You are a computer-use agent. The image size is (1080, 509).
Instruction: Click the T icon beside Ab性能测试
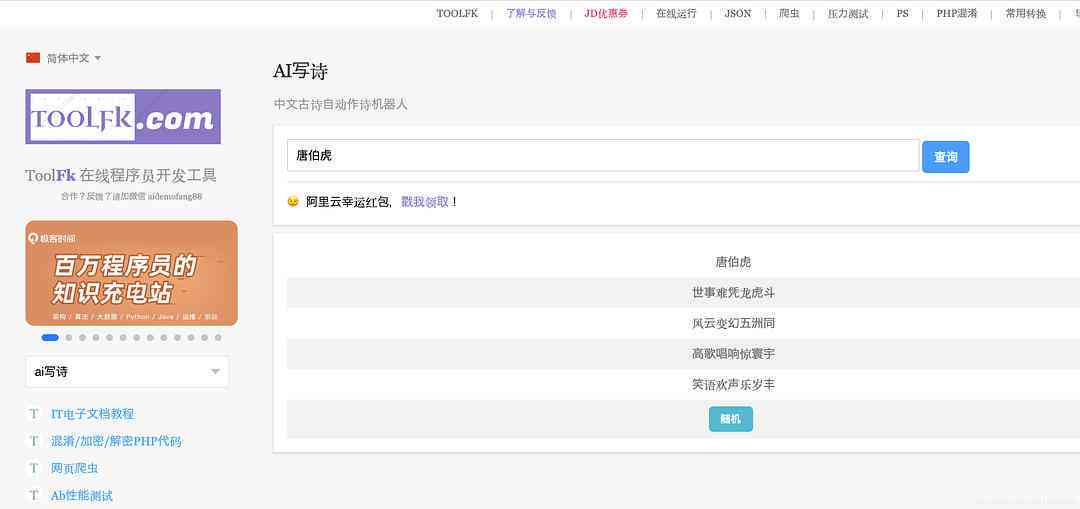pyautogui.click(x=33, y=495)
